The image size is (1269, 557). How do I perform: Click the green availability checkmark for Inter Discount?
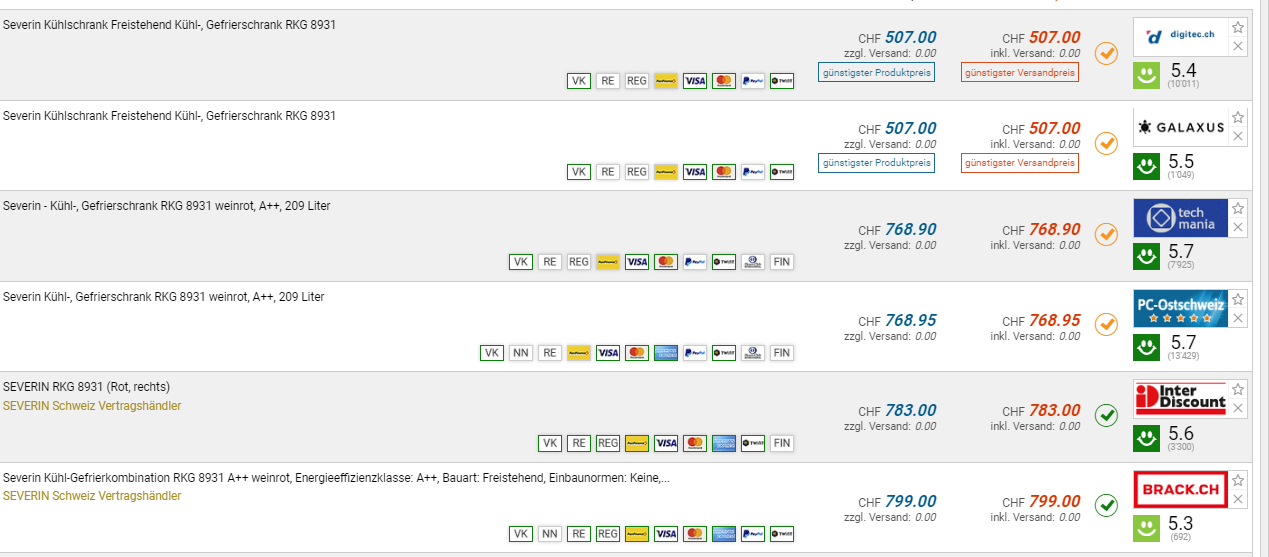pyautogui.click(x=1106, y=415)
